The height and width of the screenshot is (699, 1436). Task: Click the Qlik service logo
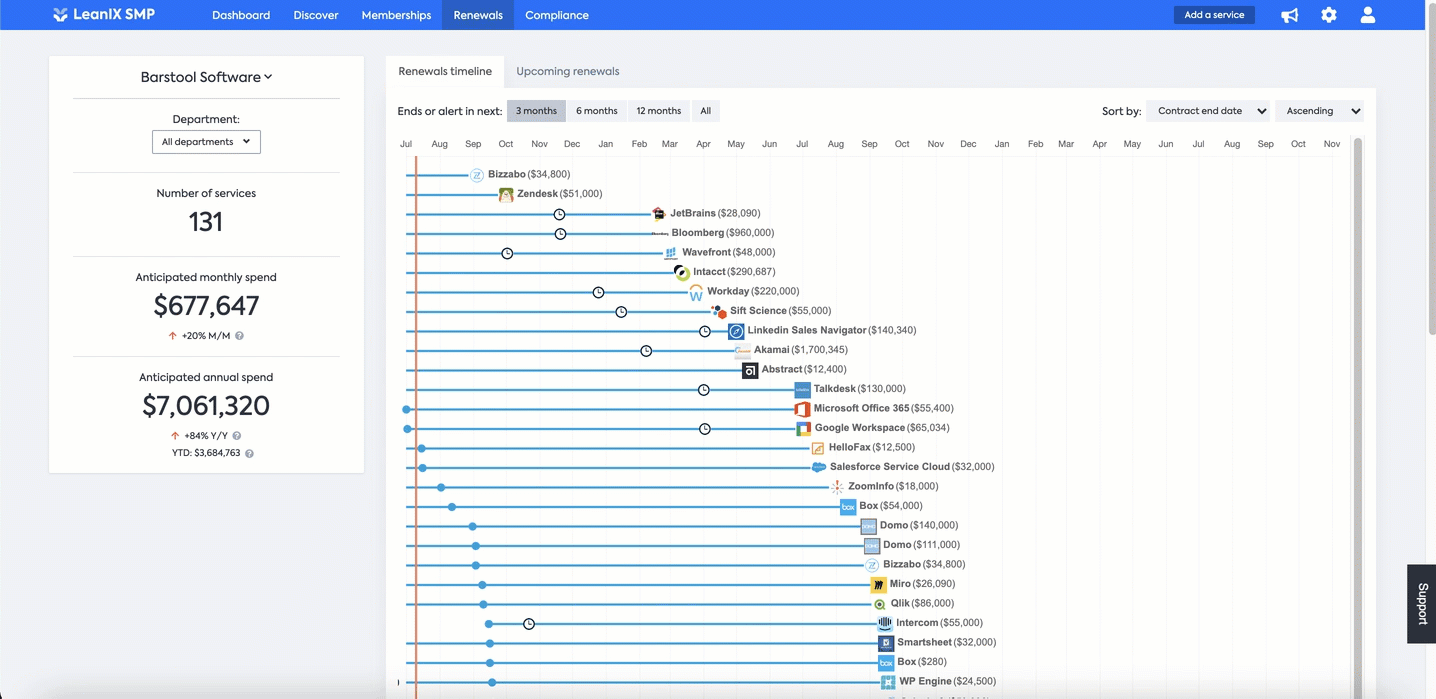[879, 604]
